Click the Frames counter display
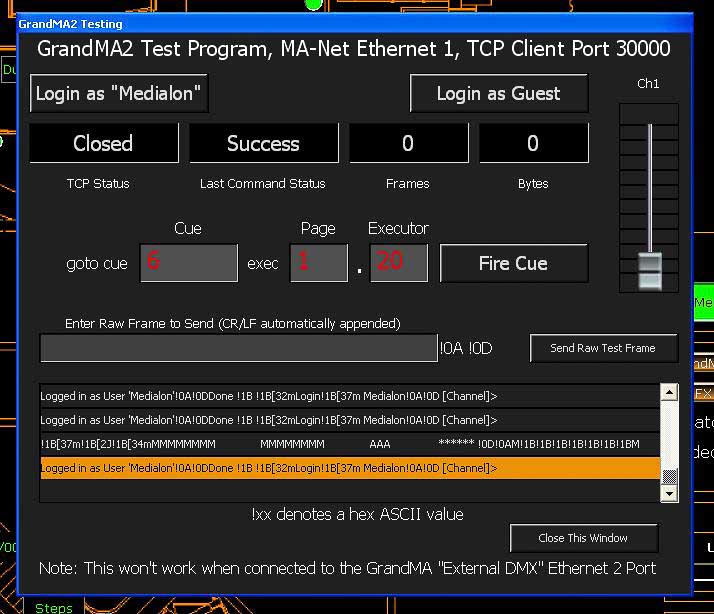 [x=408, y=143]
